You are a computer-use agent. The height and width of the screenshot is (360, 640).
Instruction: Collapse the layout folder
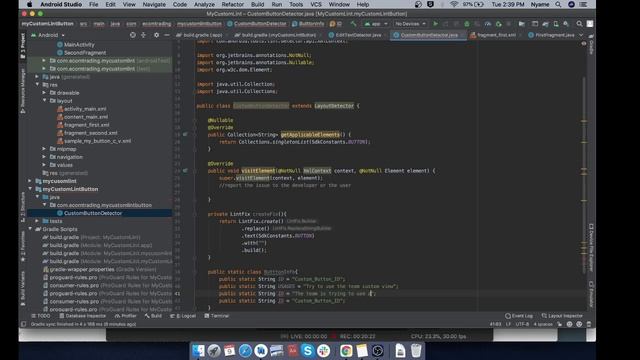(44, 100)
